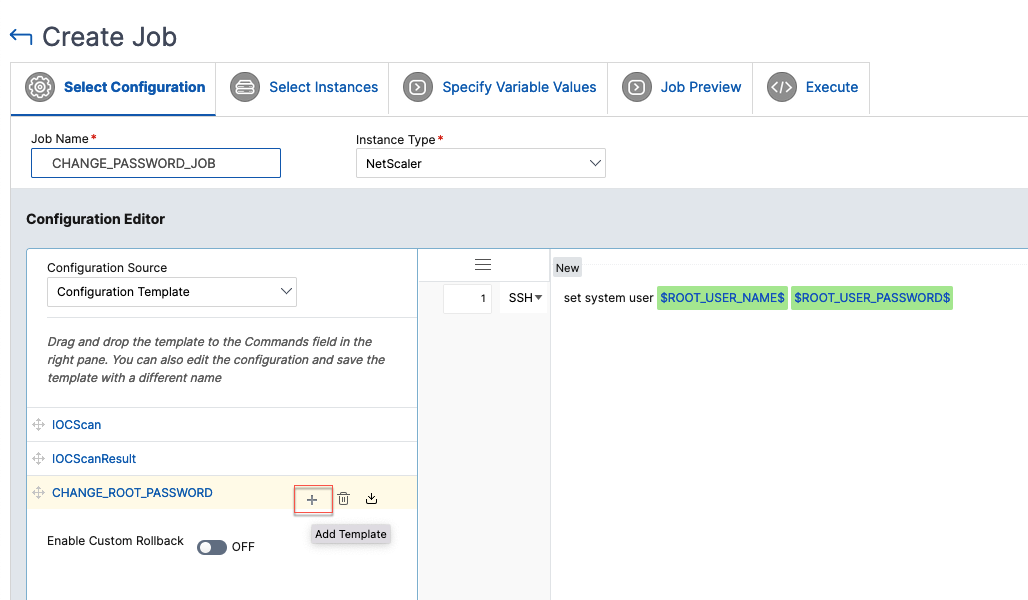
Task: Select the IOCScan template
Action: pos(77,425)
